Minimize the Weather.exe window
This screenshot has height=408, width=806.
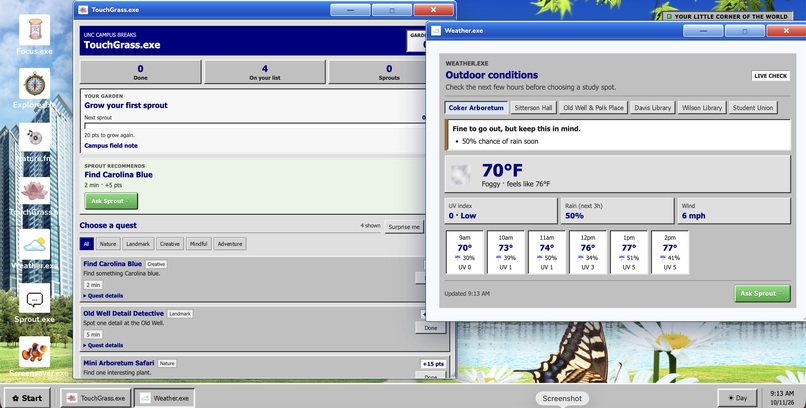coord(703,31)
